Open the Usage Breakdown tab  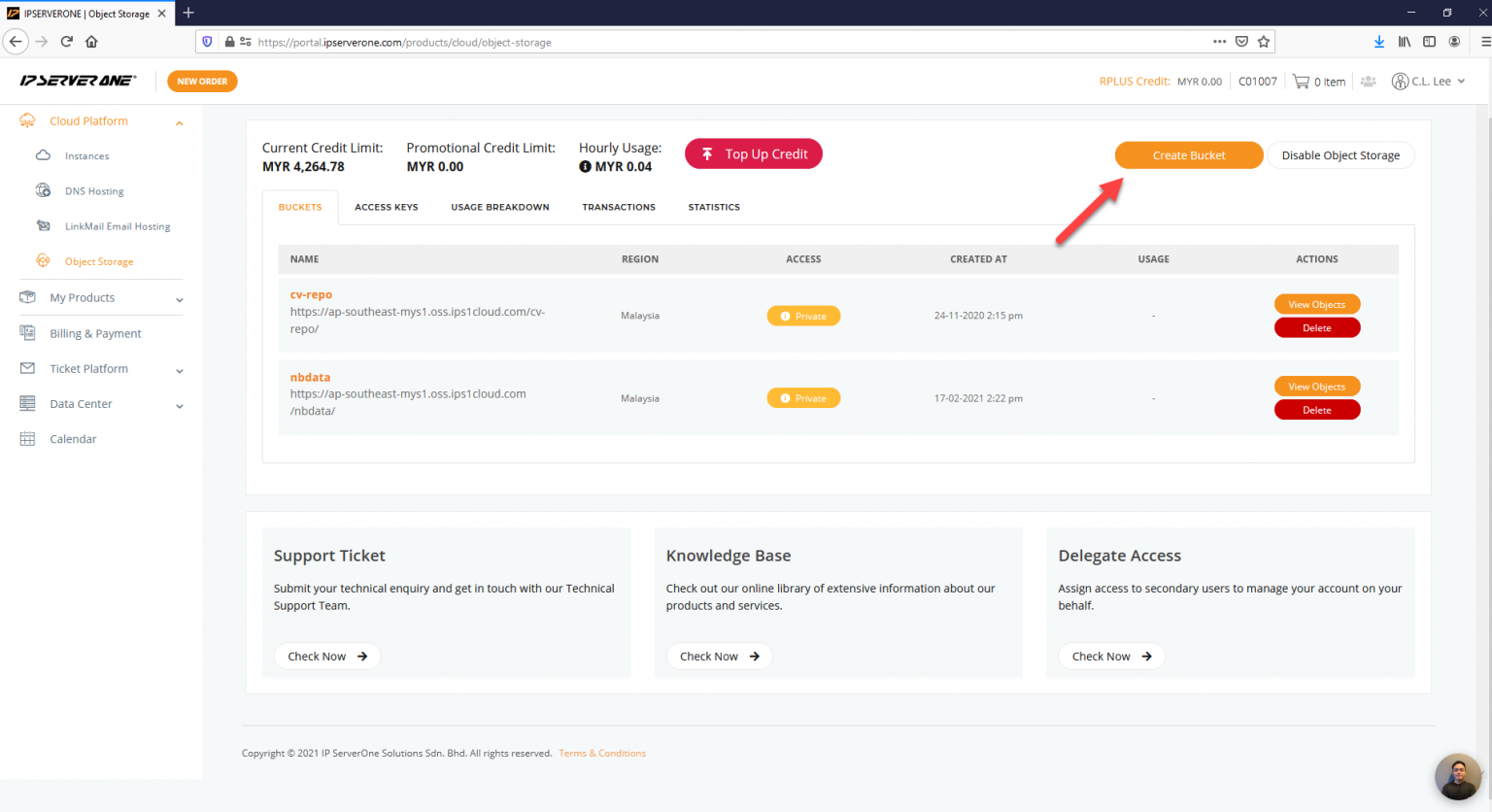[499, 207]
